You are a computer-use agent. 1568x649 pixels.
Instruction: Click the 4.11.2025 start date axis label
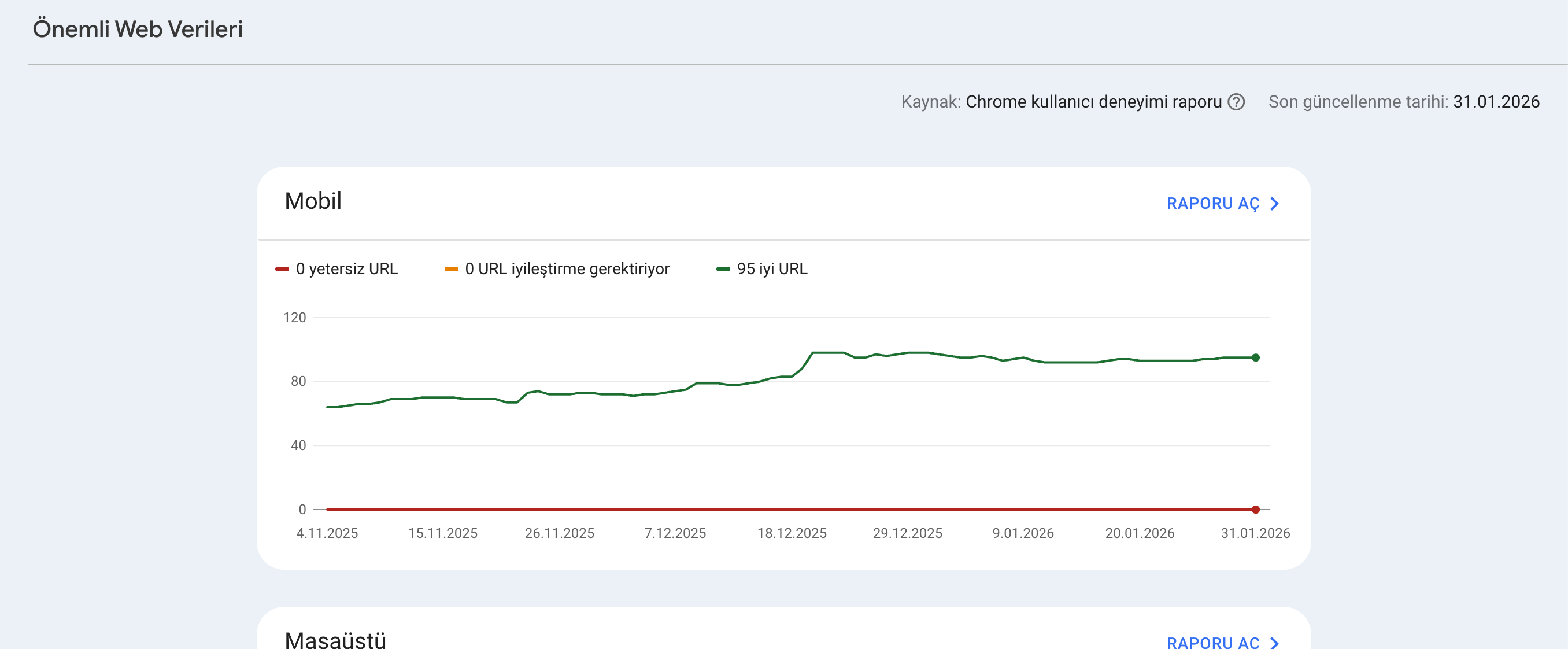[x=327, y=533]
